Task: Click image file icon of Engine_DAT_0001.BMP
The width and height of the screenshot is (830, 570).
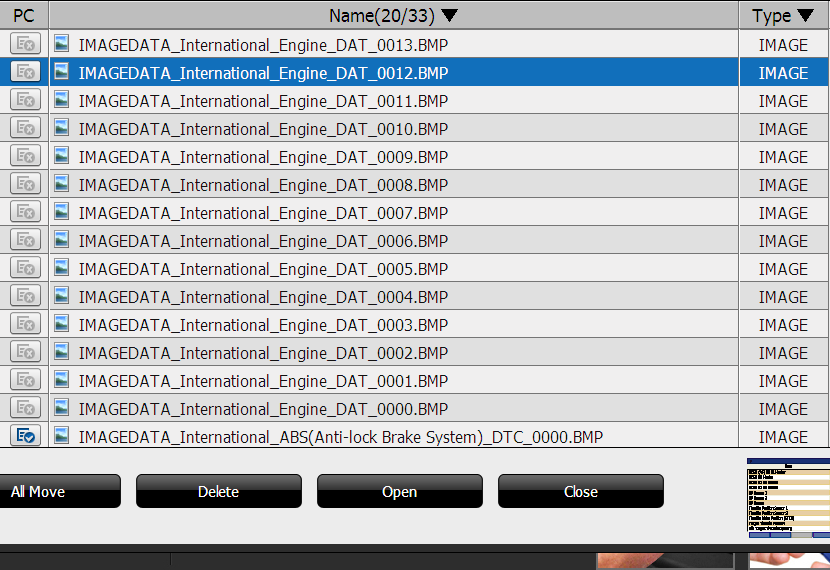Action: [x=62, y=380]
